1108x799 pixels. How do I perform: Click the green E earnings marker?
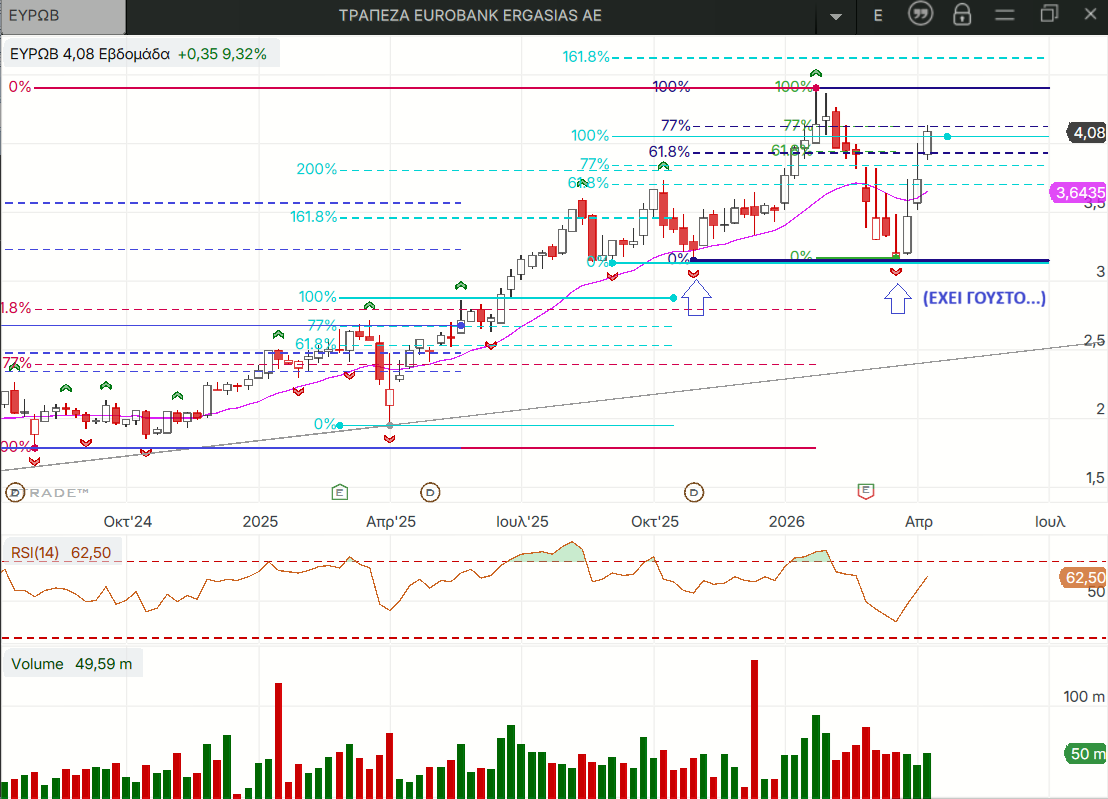[x=340, y=492]
